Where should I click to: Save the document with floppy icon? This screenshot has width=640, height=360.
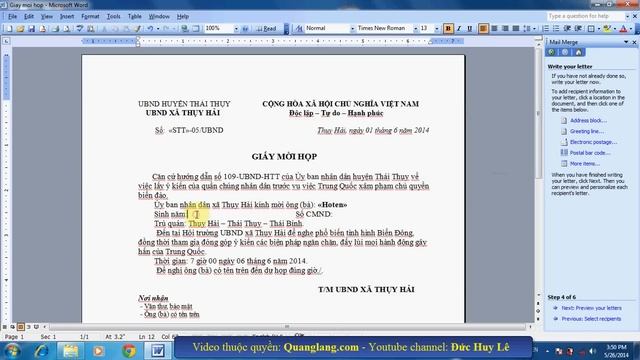(31, 29)
